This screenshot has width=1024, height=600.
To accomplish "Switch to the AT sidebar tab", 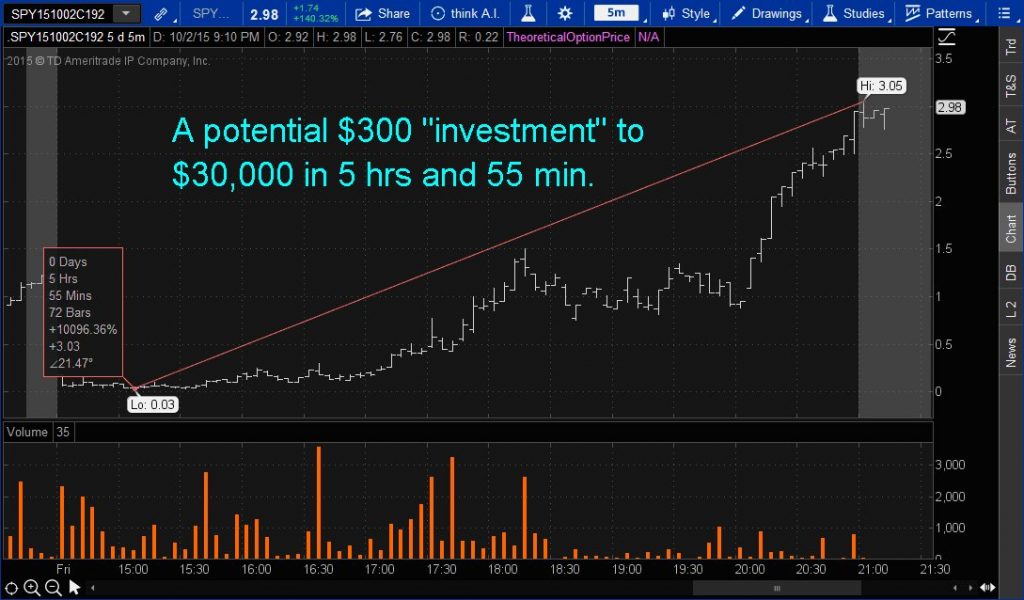I will pos(1011,125).
